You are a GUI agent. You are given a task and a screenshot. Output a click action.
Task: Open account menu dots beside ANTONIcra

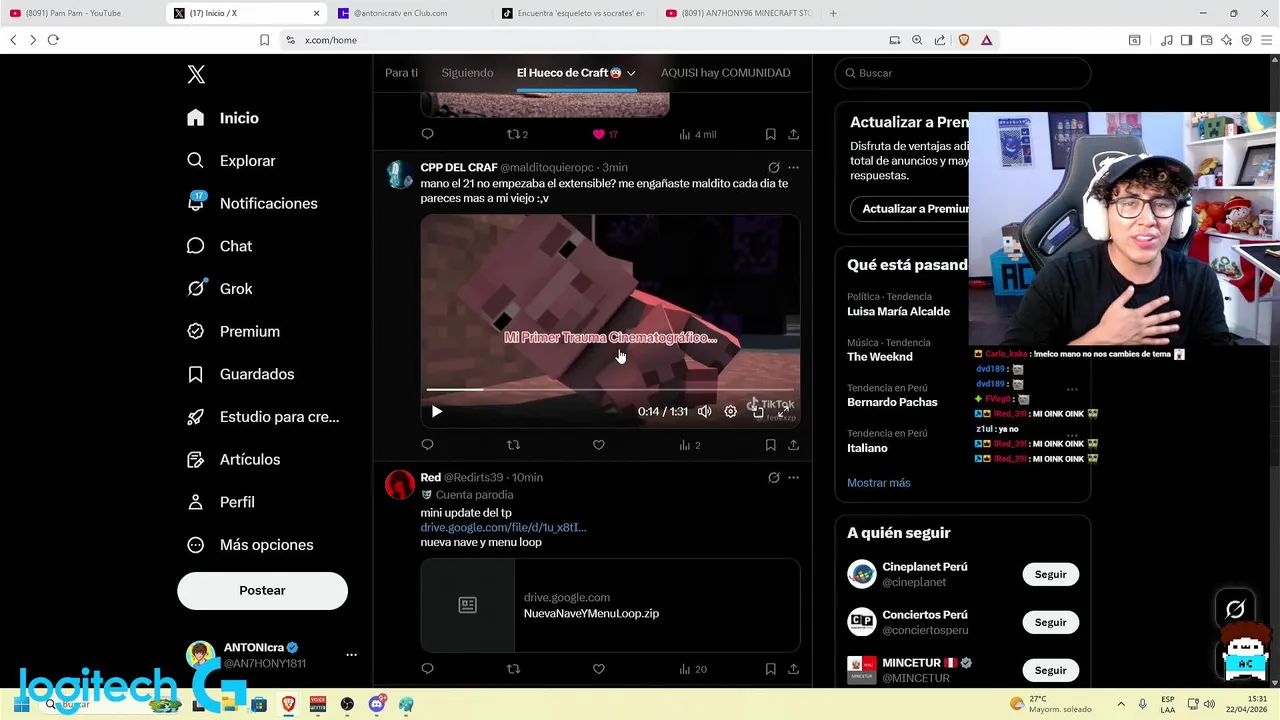[351, 655]
